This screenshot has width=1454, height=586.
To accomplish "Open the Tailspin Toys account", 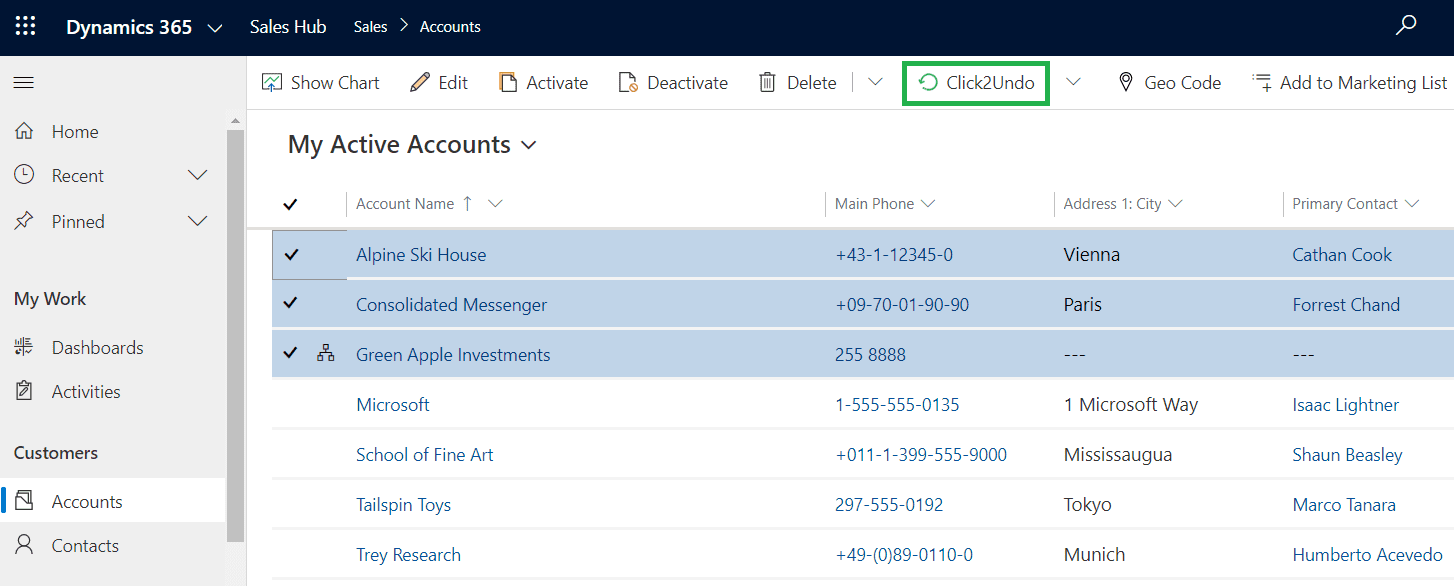I will [404, 505].
